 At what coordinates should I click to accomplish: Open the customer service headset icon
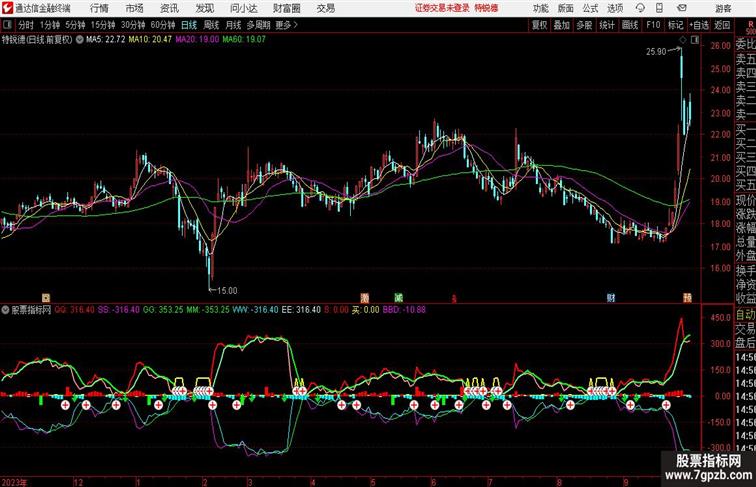coord(640,8)
